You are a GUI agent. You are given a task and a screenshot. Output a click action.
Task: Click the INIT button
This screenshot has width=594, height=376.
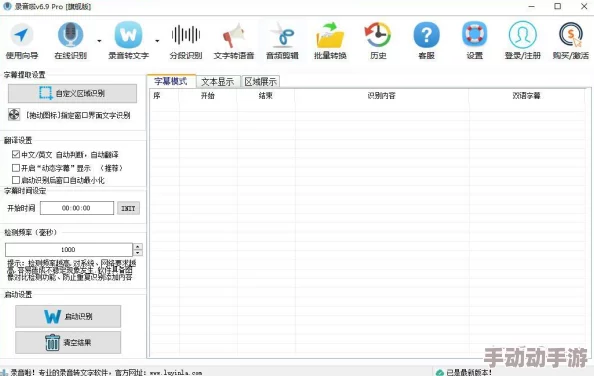[x=128, y=208]
